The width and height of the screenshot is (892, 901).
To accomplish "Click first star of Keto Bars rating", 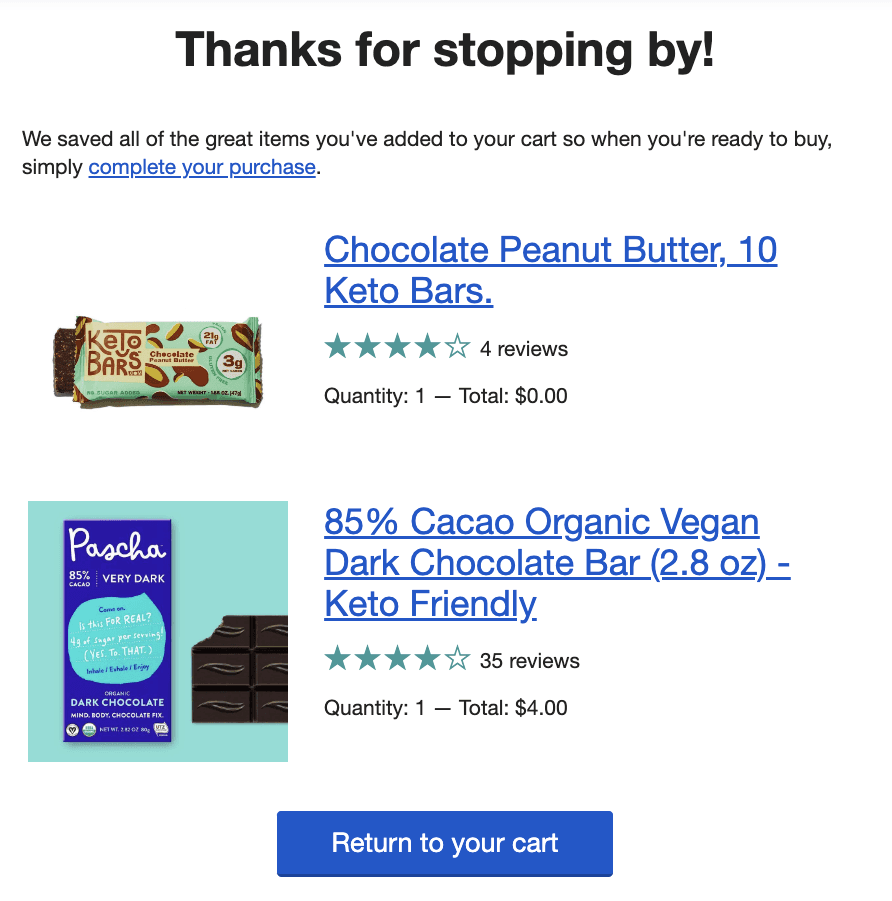I will point(338,348).
